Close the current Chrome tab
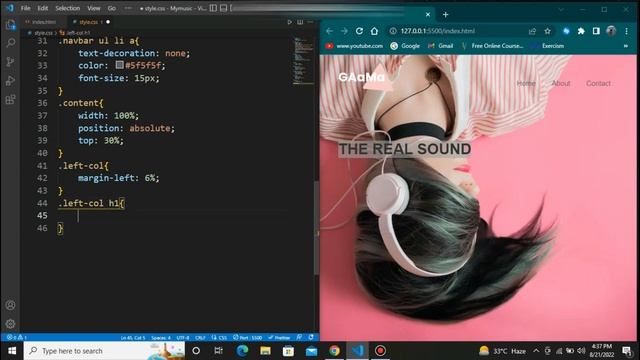 click(428, 15)
